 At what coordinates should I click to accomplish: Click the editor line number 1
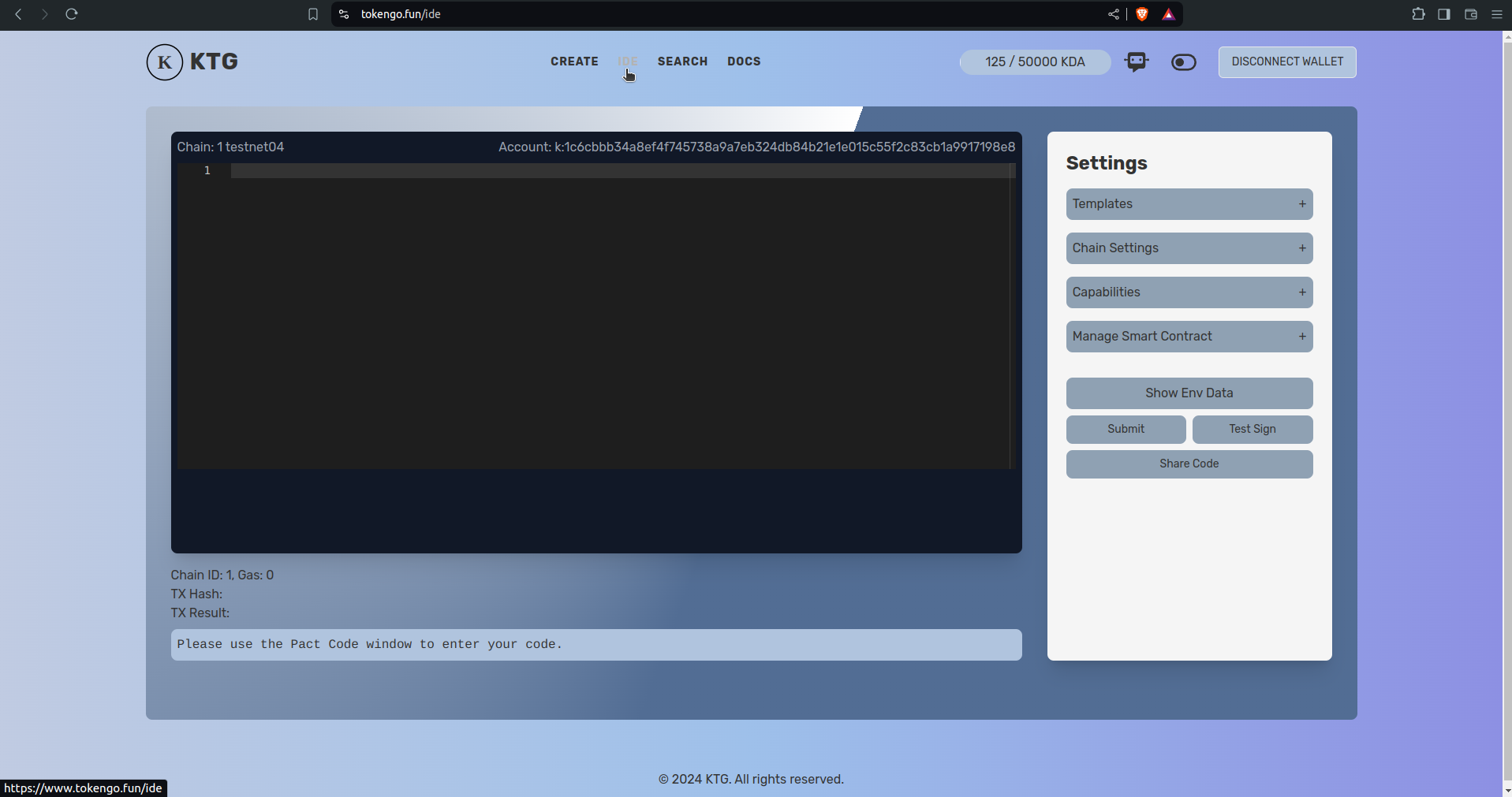(x=207, y=171)
